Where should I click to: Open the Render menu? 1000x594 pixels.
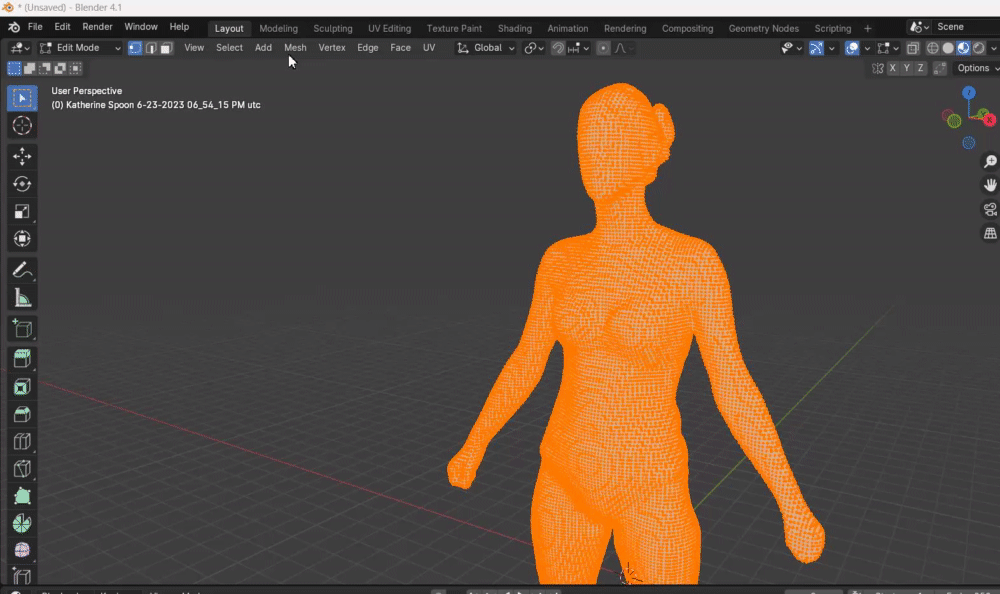point(98,27)
